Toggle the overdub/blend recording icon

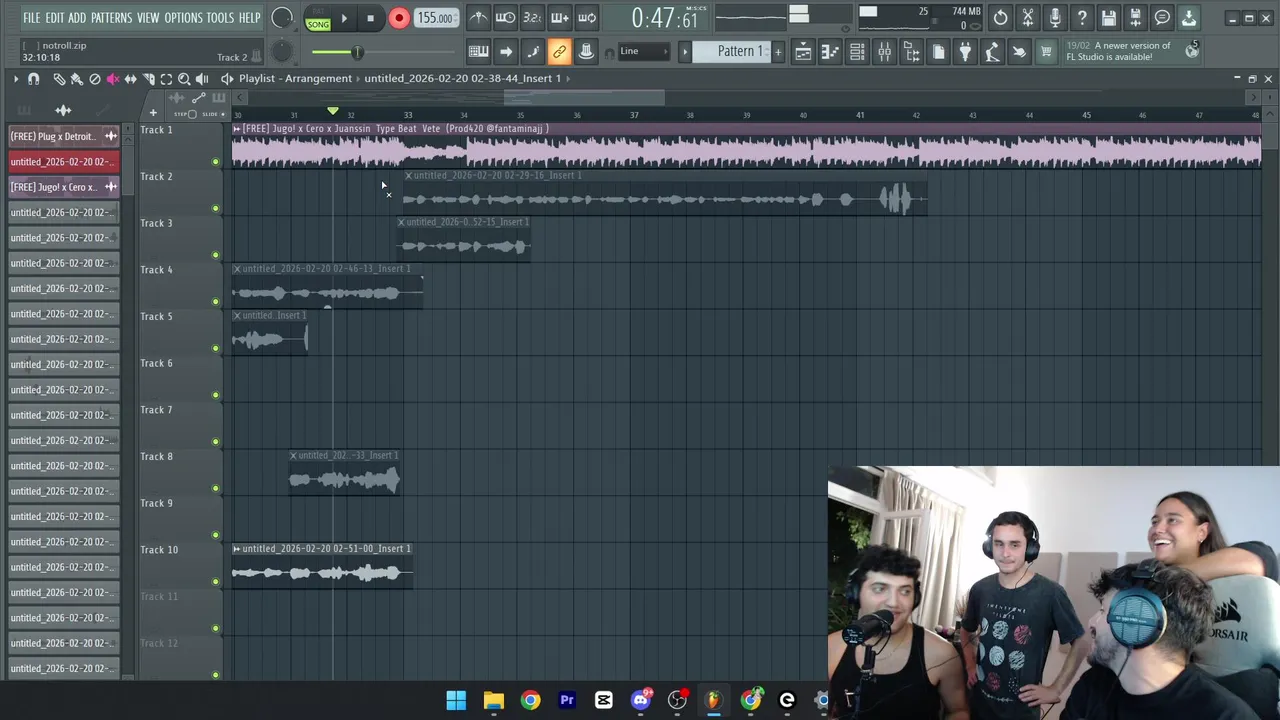[559, 18]
